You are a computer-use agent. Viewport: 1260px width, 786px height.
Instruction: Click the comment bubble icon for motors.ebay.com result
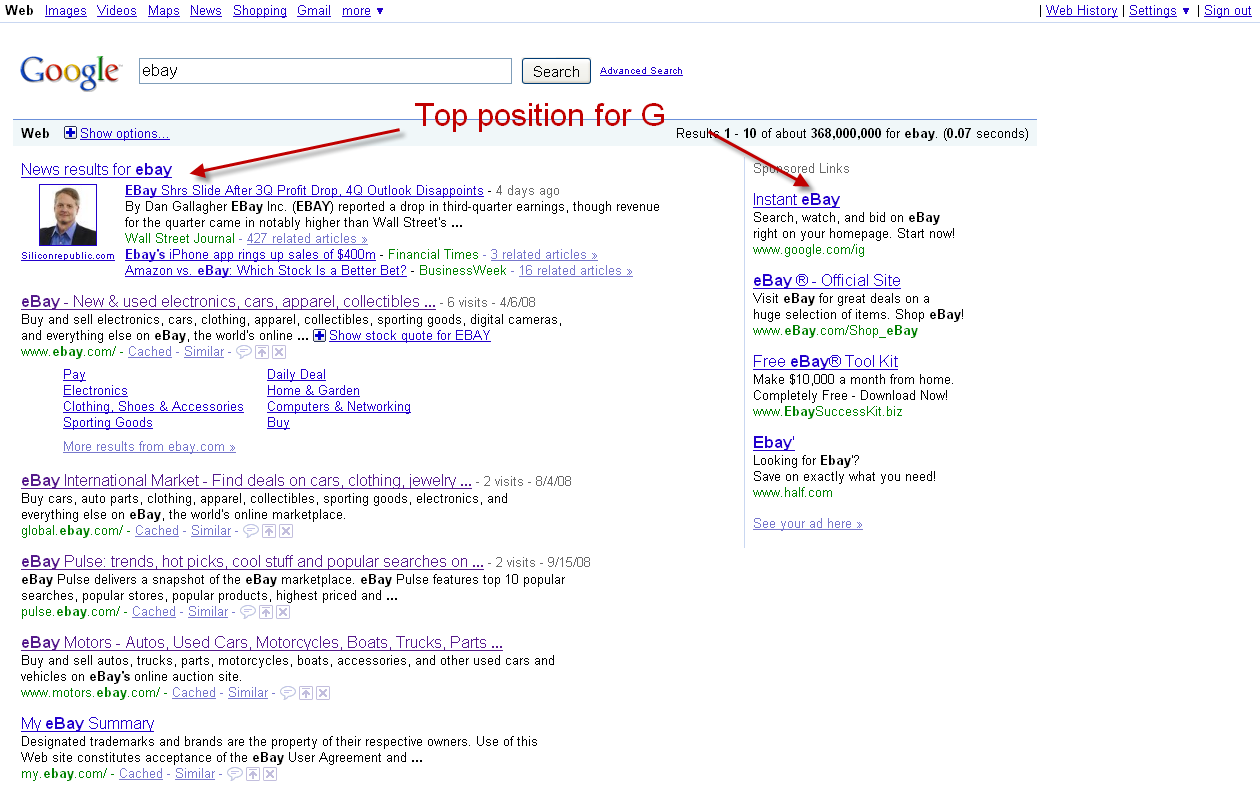click(287, 693)
